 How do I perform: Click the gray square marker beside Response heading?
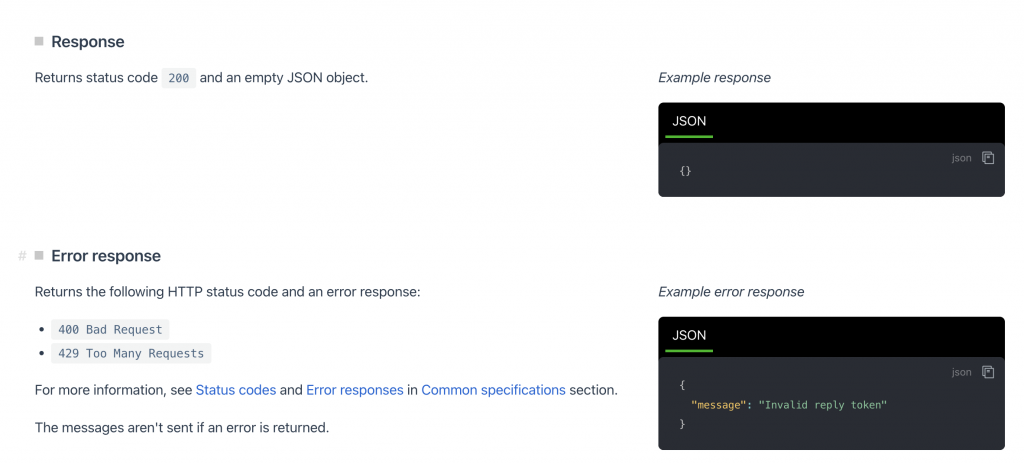click(x=39, y=41)
